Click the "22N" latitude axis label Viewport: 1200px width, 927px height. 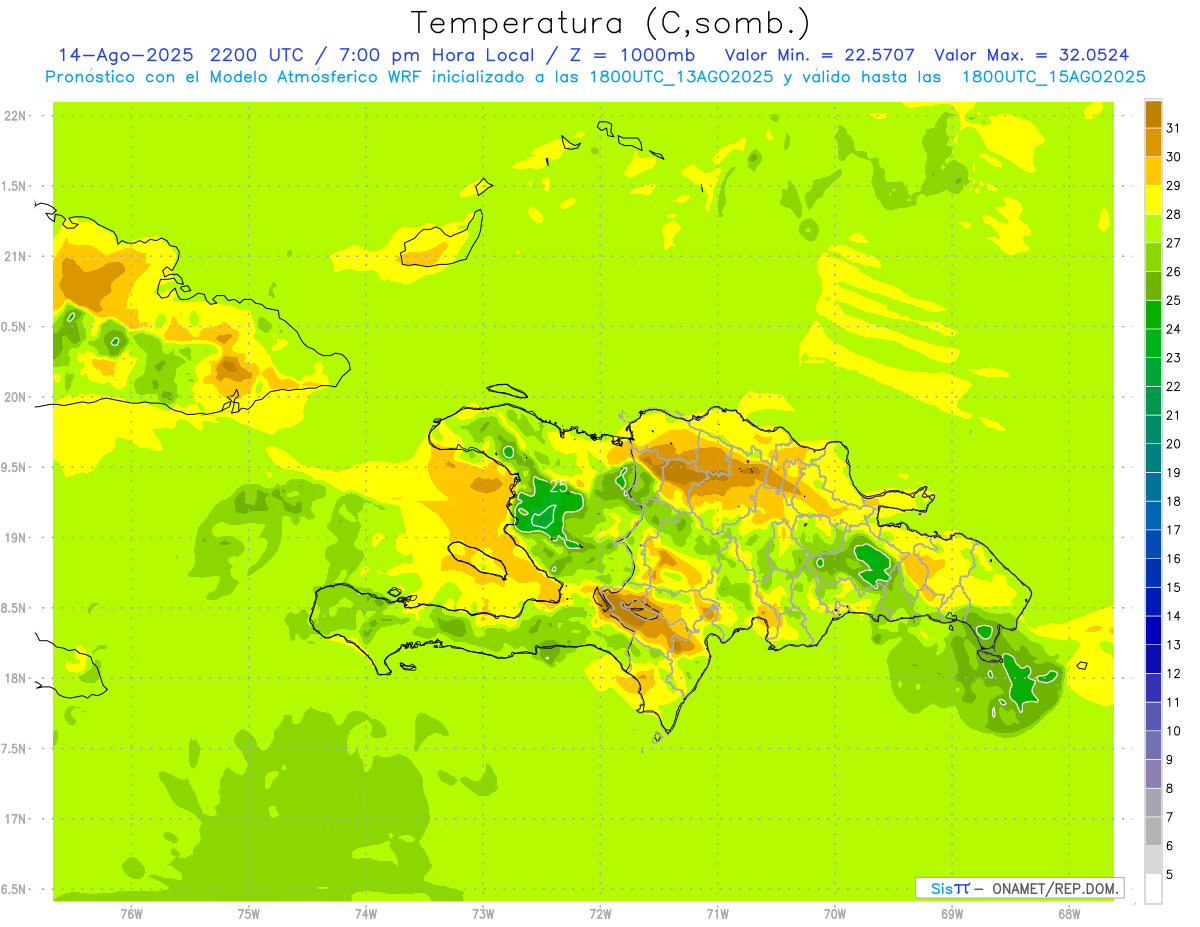tap(16, 115)
